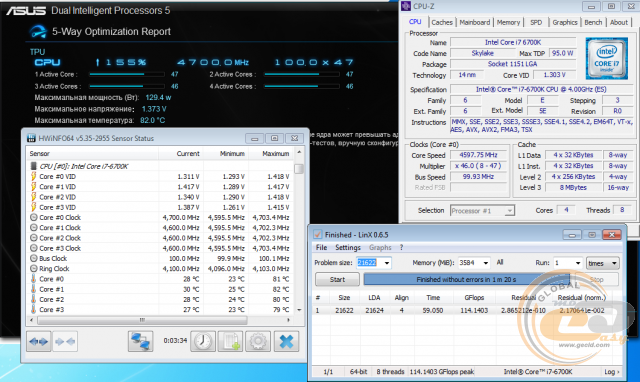640x382 pixels.
Task: Open Memory (MiB) dropdown in LinX
Action: [x=486, y=263]
